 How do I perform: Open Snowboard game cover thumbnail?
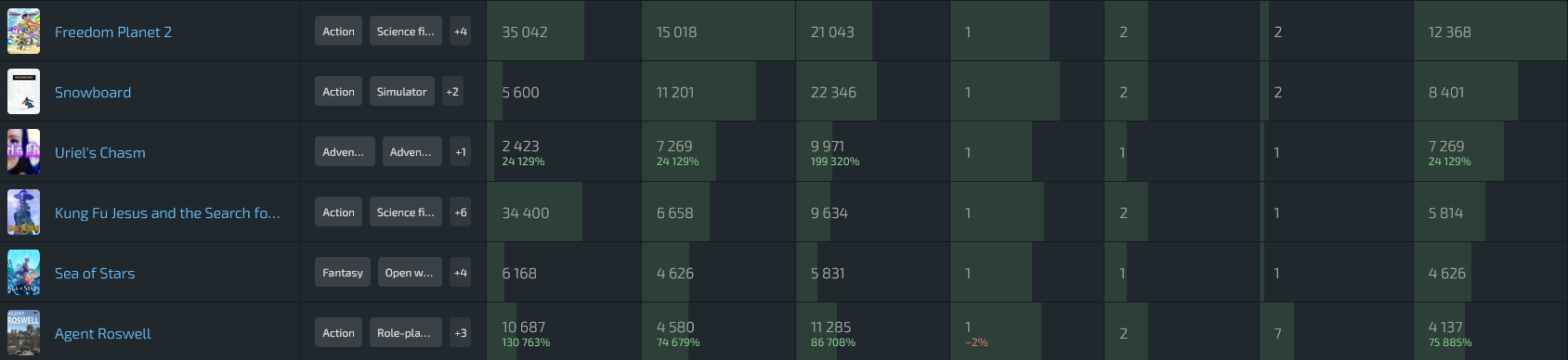[x=23, y=92]
